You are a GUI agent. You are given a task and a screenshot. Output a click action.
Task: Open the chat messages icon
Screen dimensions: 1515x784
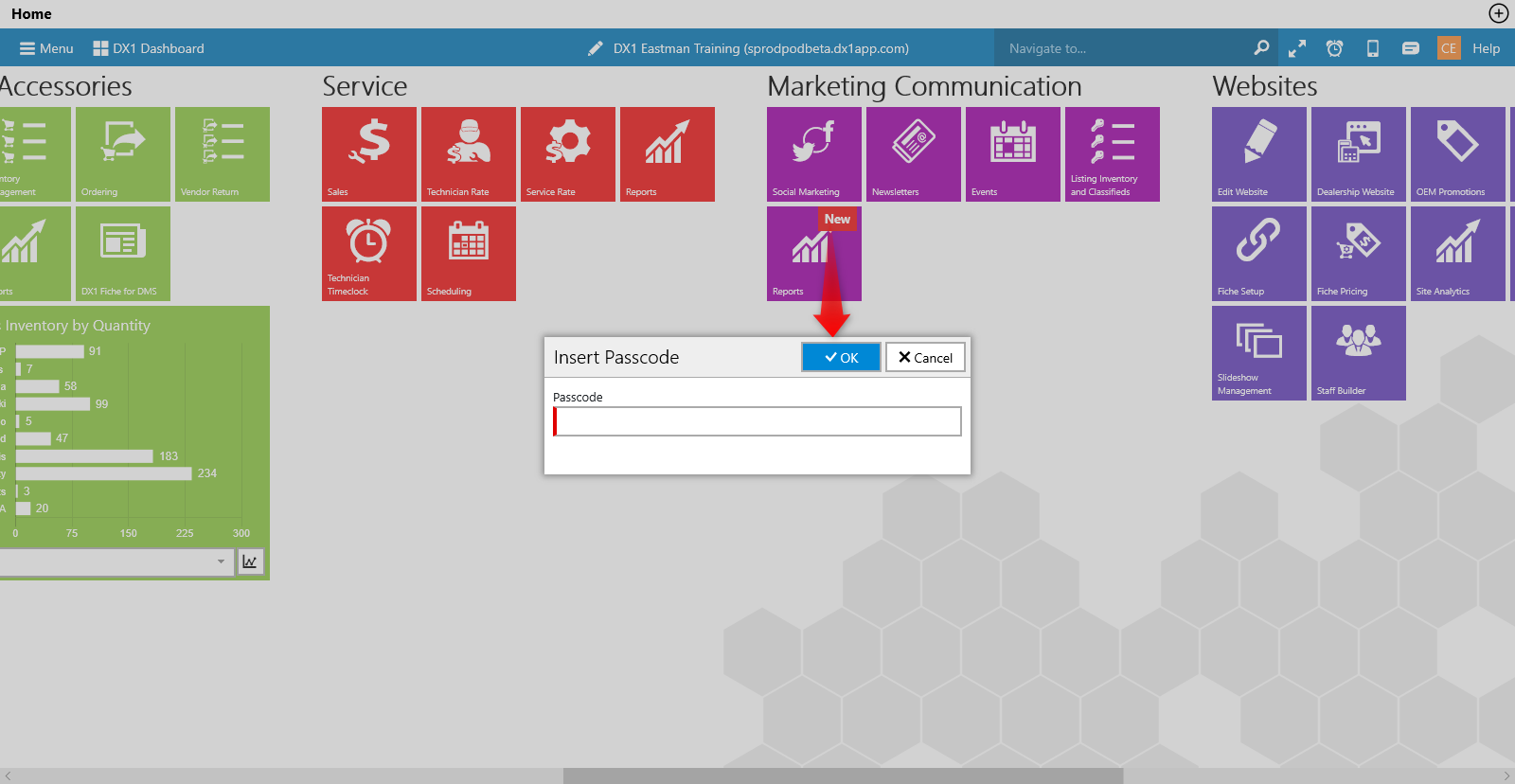(x=1411, y=48)
